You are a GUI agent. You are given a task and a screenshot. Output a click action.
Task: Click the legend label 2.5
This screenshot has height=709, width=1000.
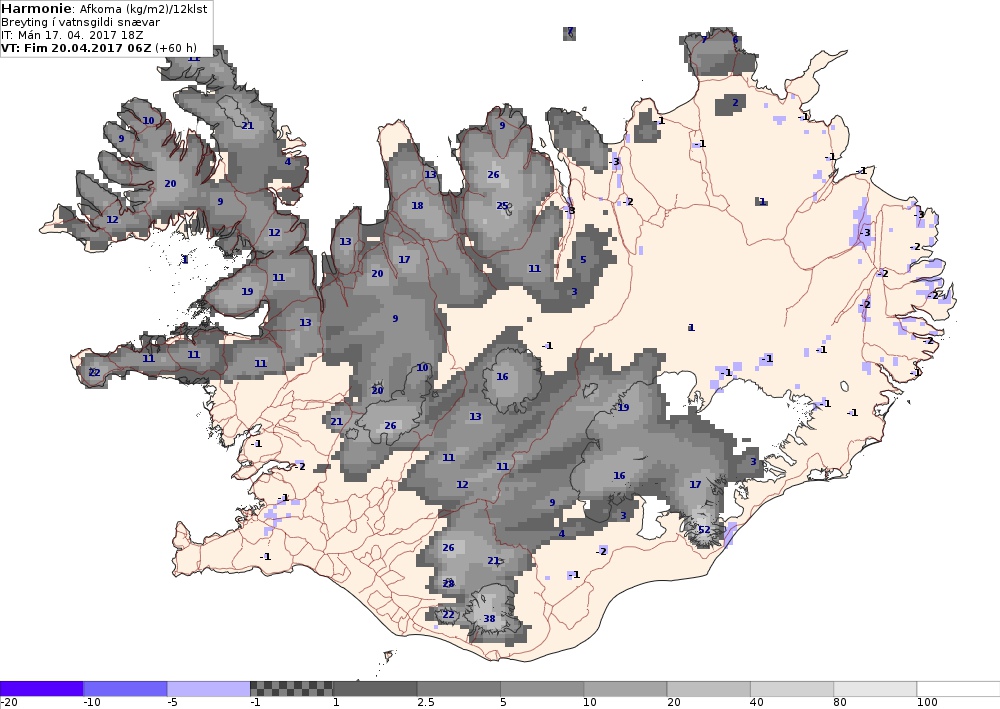pyautogui.click(x=425, y=703)
